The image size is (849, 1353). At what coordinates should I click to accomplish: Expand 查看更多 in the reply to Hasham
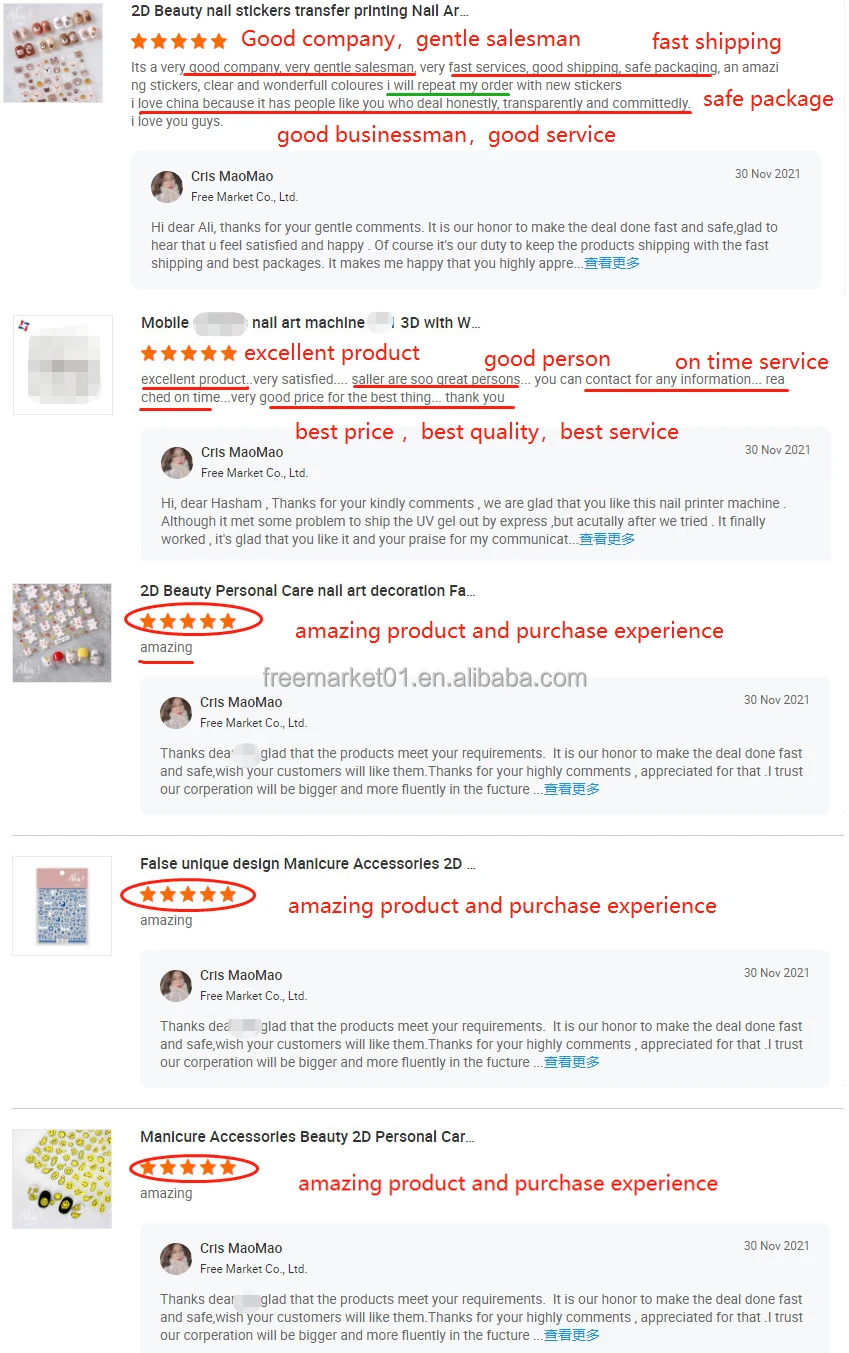[x=607, y=539]
